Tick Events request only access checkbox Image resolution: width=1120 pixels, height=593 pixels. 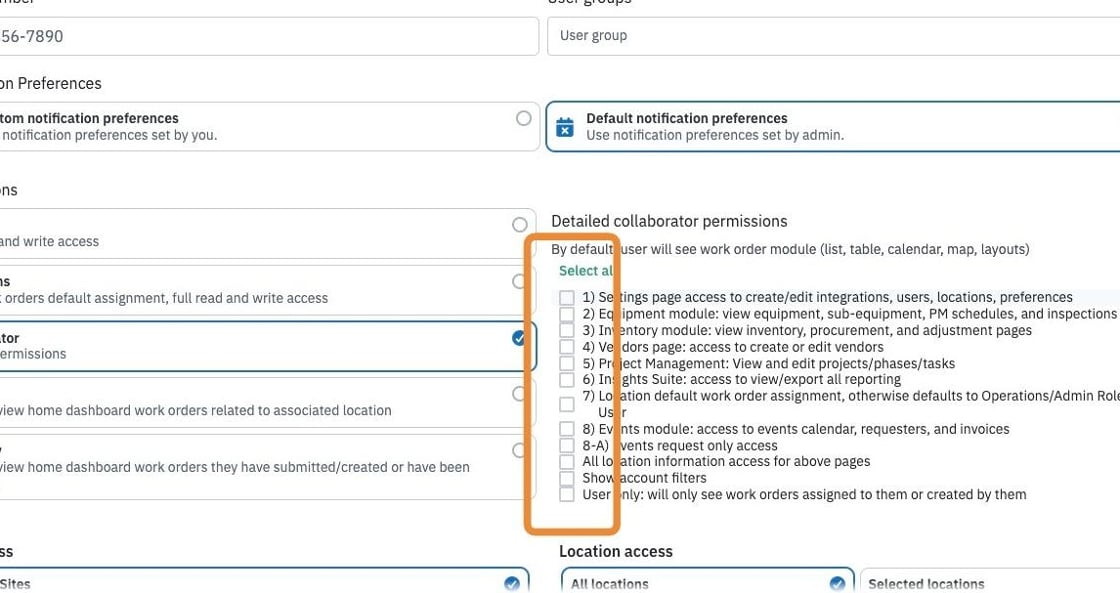(566, 445)
